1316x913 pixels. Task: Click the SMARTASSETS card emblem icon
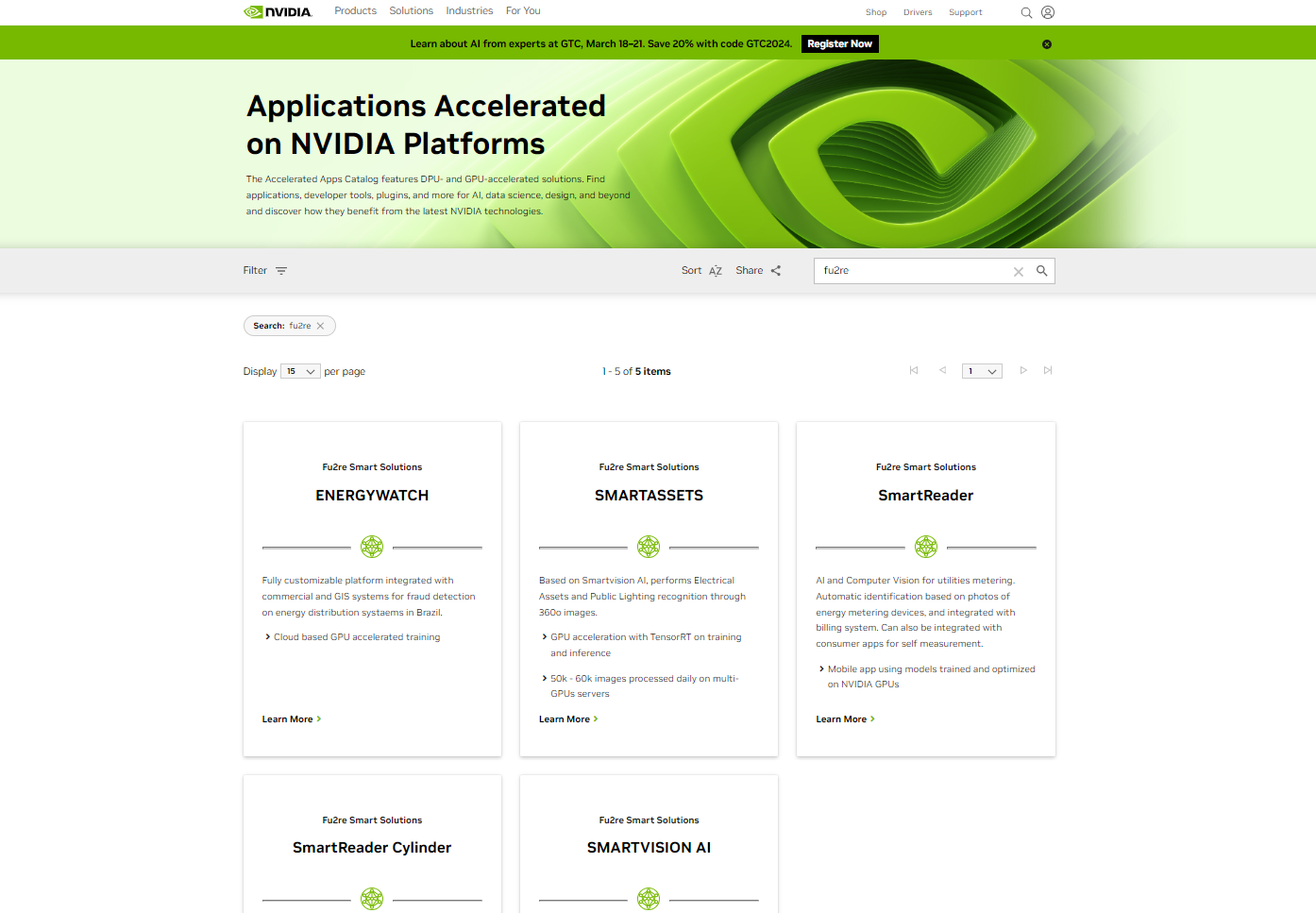coord(649,547)
